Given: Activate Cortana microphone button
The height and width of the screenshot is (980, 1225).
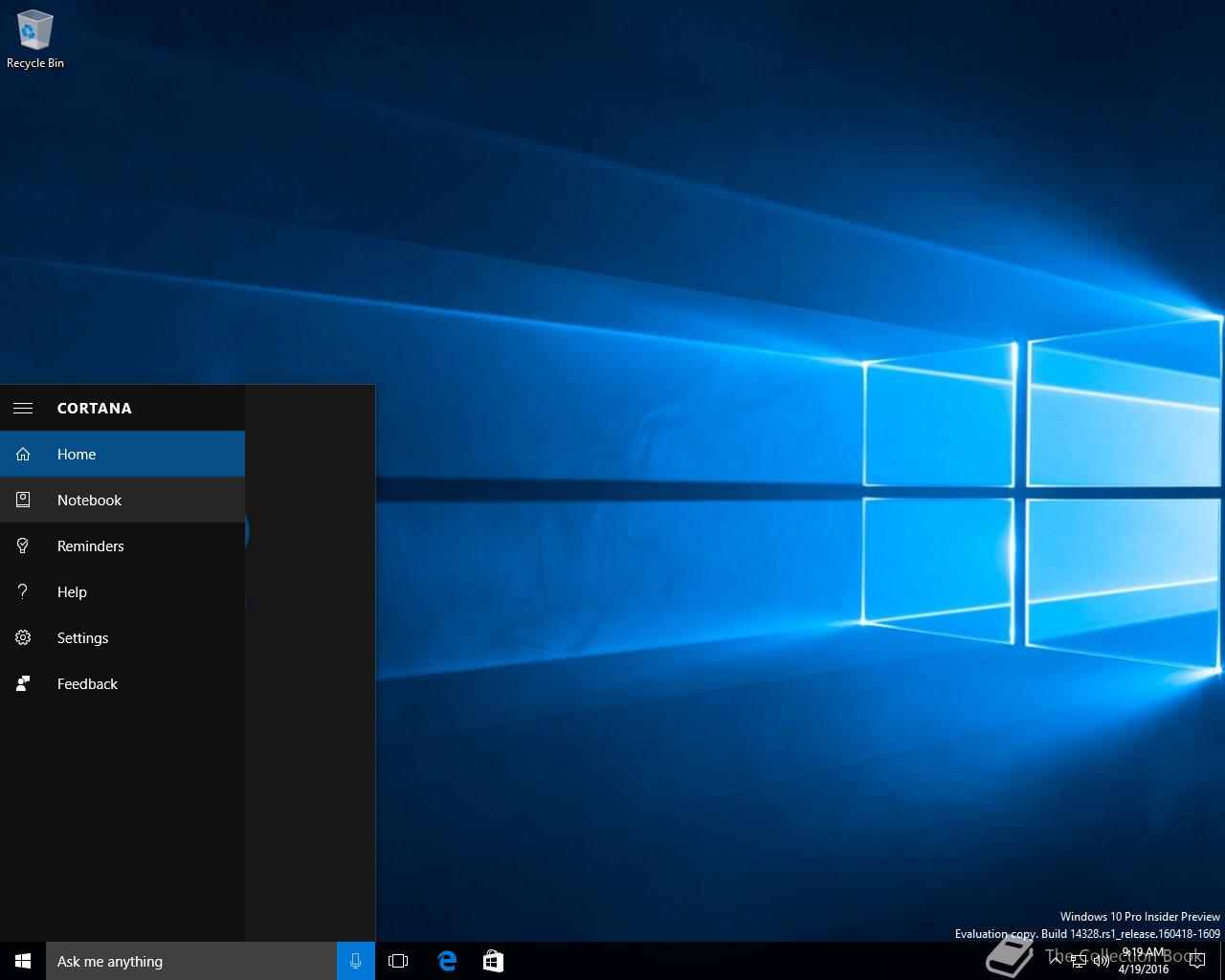Looking at the screenshot, I should [x=356, y=961].
